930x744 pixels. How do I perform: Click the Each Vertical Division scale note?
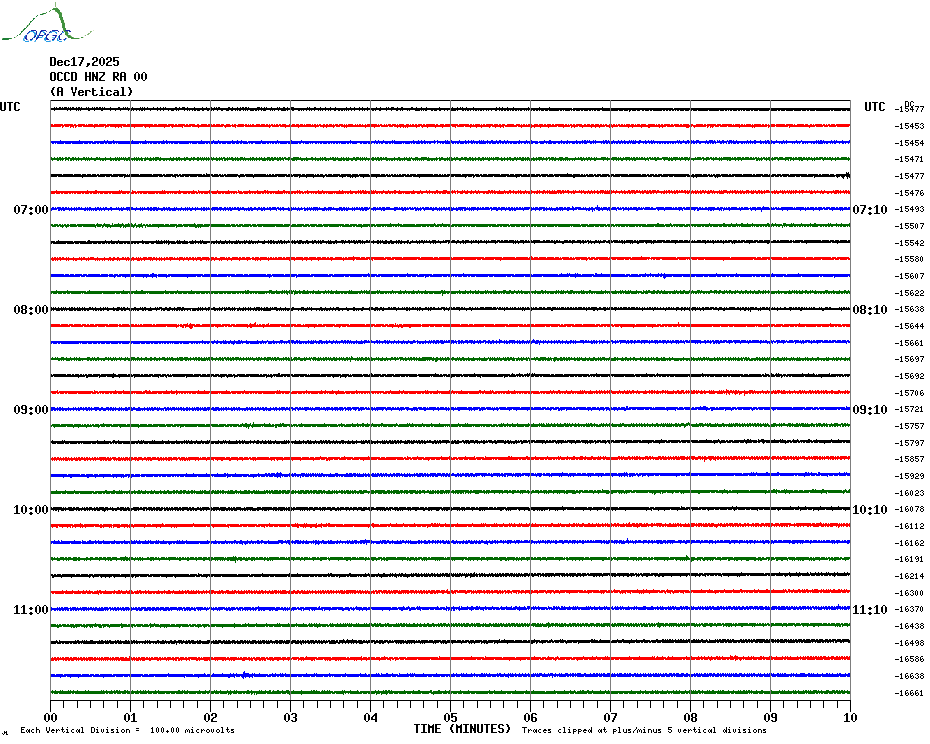point(127,730)
